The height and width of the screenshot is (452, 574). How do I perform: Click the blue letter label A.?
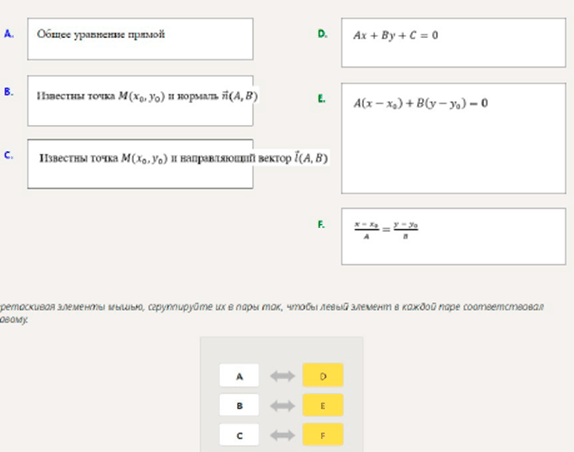(9, 34)
